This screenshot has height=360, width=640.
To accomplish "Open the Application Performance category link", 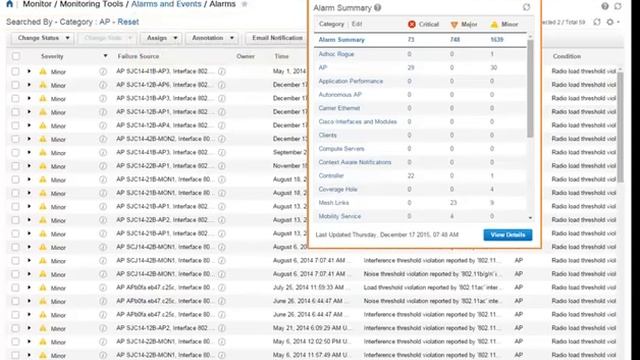I will click(351, 81).
